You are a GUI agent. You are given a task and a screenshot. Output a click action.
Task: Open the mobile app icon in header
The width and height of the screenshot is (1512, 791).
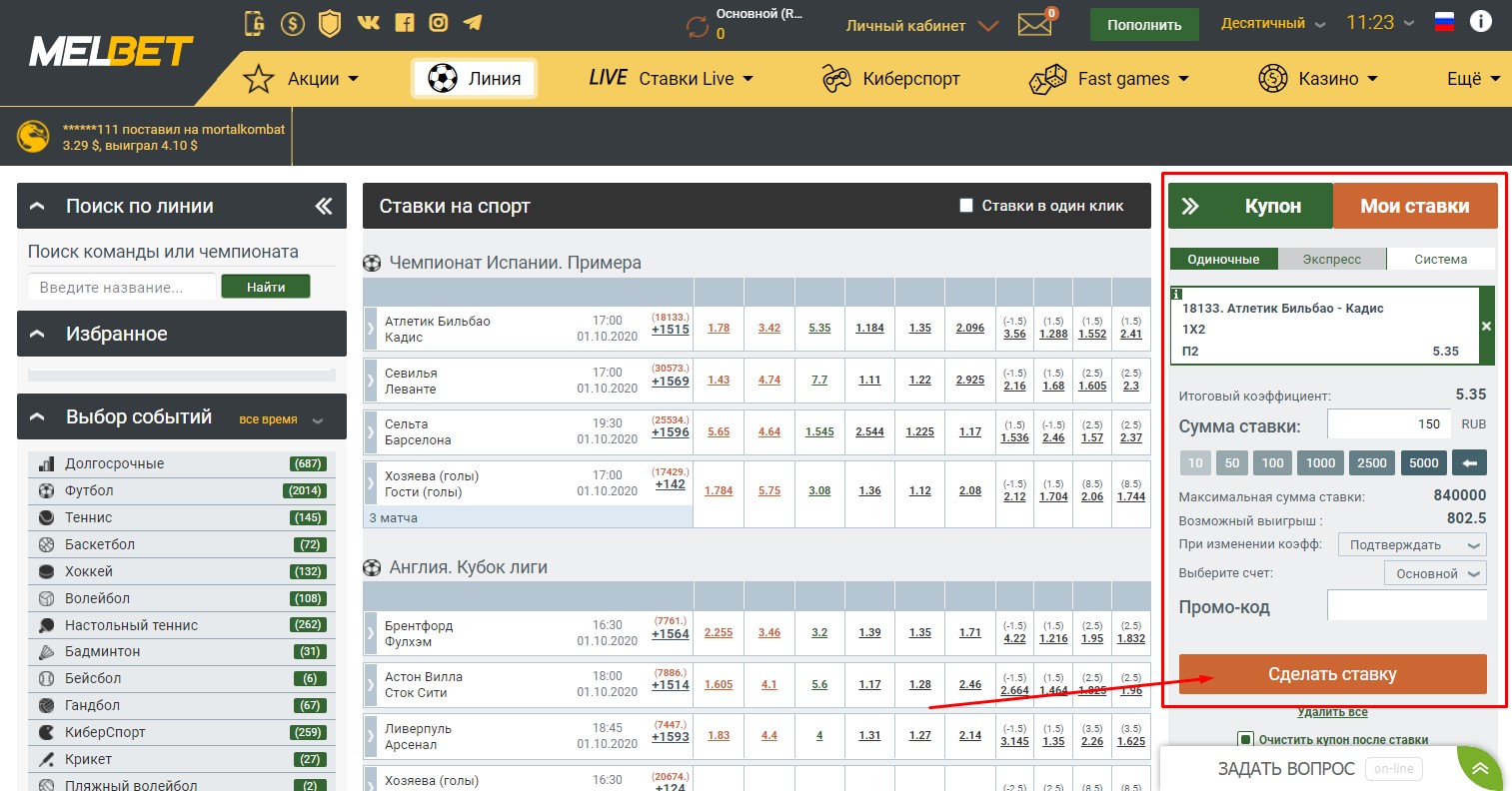click(x=255, y=23)
